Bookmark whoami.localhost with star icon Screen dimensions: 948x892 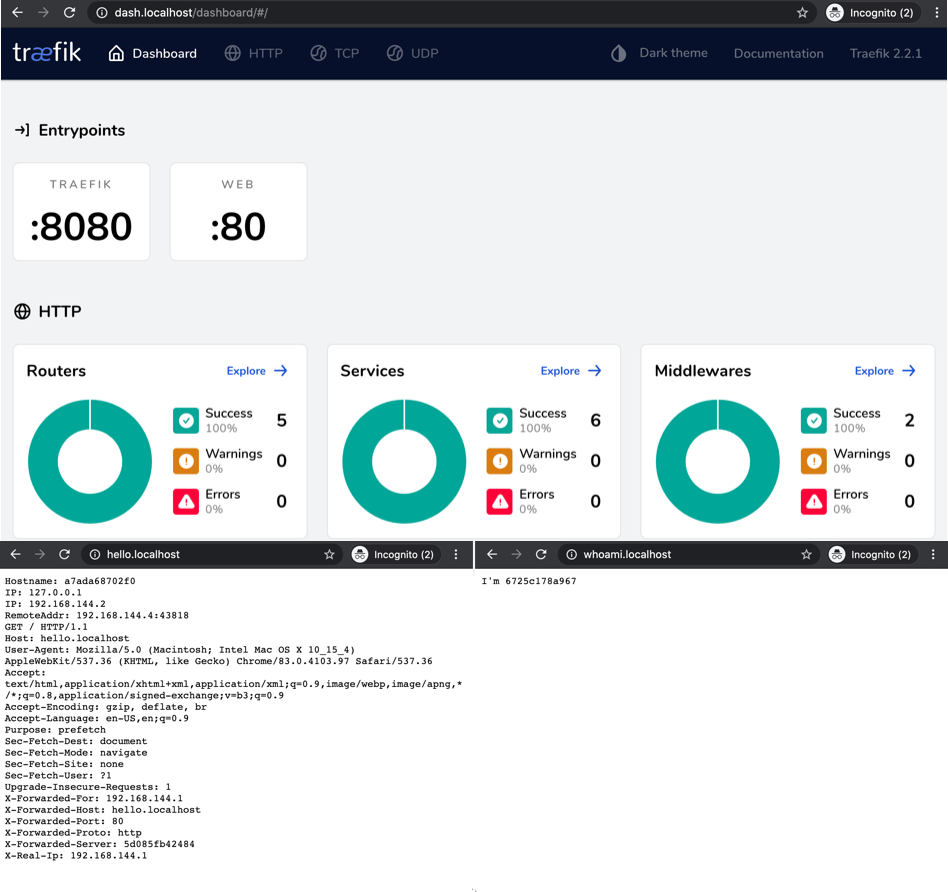(806, 555)
